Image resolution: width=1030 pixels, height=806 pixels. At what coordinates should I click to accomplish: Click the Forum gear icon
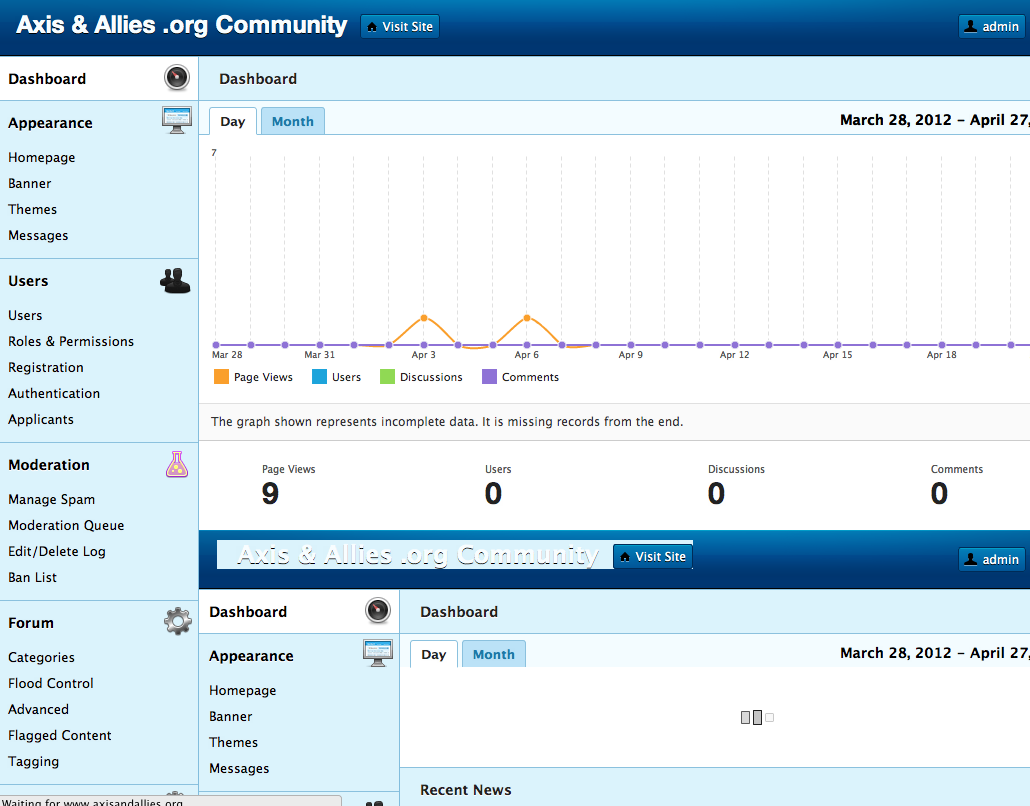point(178,621)
